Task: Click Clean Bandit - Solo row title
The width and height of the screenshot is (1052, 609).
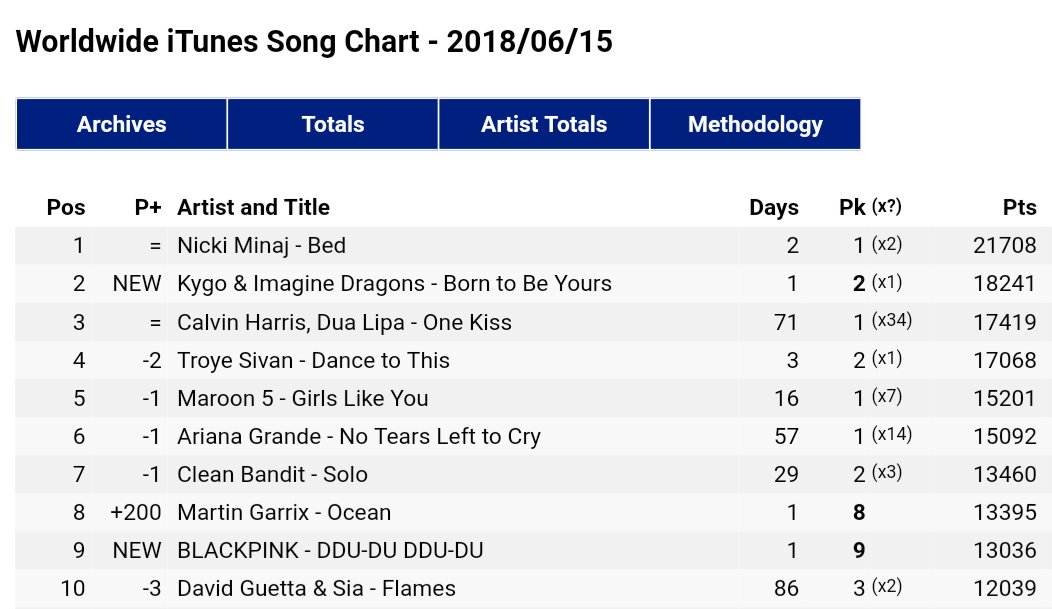Action: click(272, 474)
